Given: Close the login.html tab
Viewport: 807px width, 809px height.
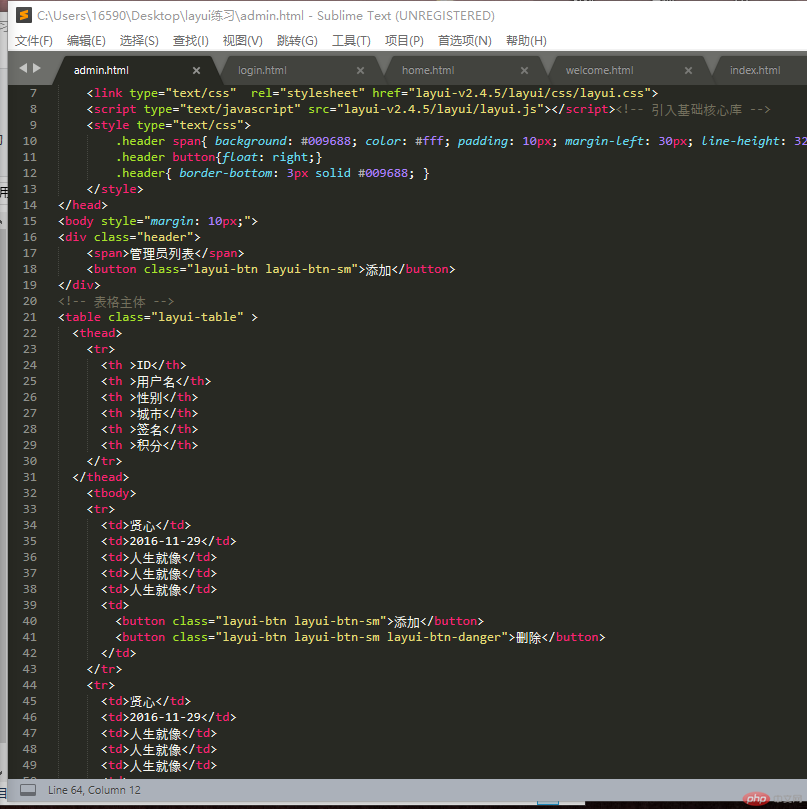Looking at the screenshot, I should 360,71.
